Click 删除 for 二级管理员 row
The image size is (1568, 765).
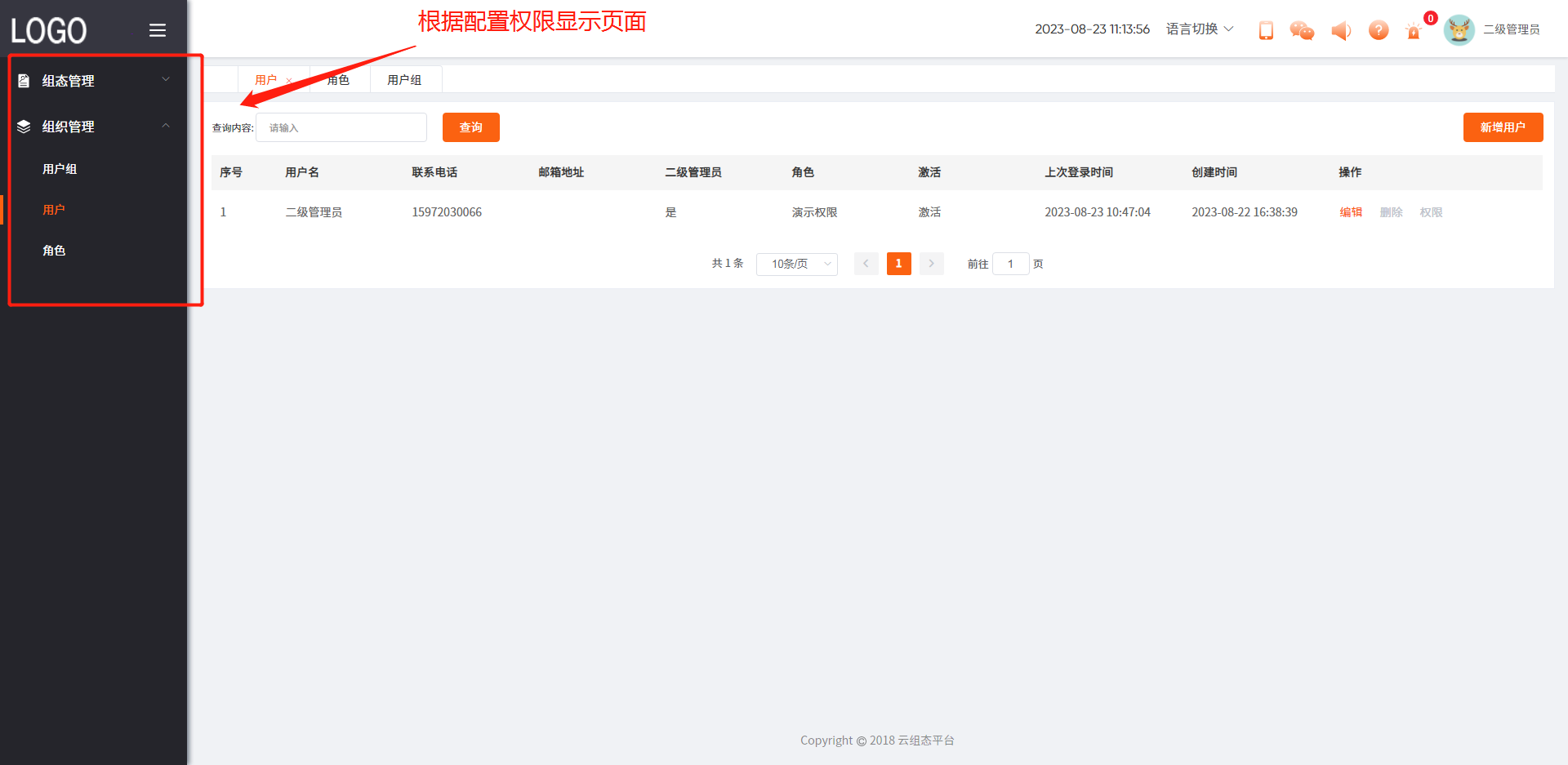click(1392, 212)
